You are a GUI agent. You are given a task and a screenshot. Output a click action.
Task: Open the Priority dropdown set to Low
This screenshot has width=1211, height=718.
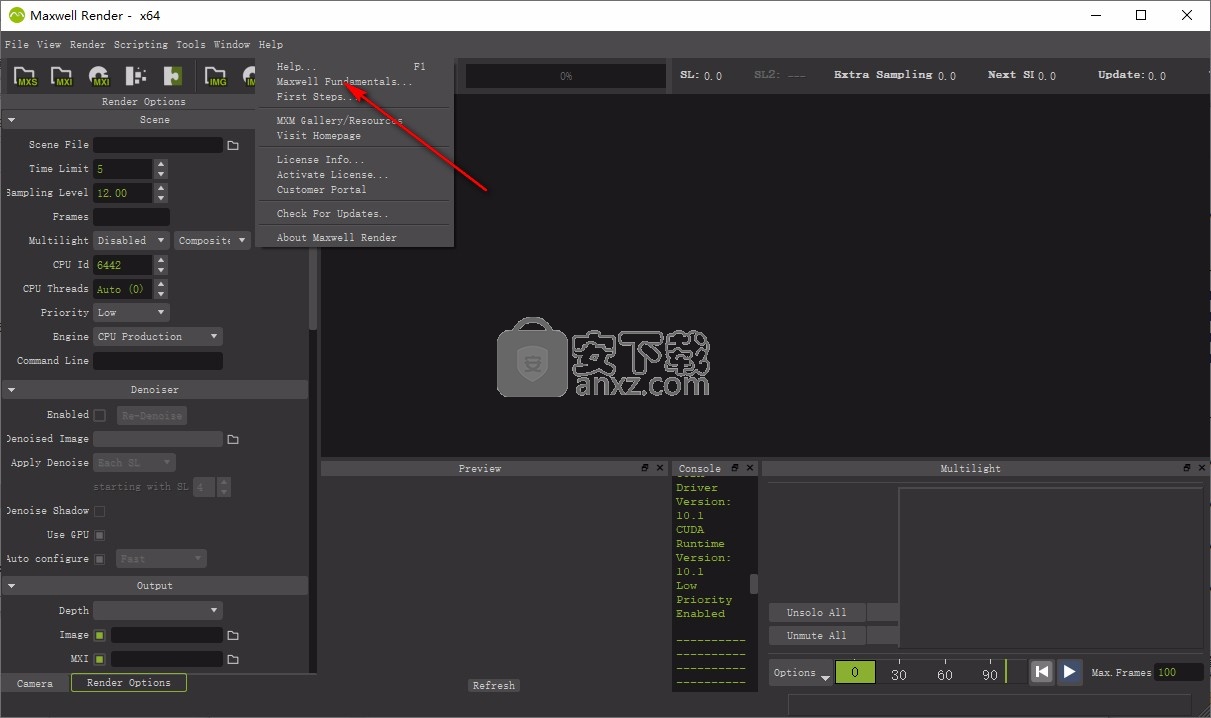click(x=131, y=313)
